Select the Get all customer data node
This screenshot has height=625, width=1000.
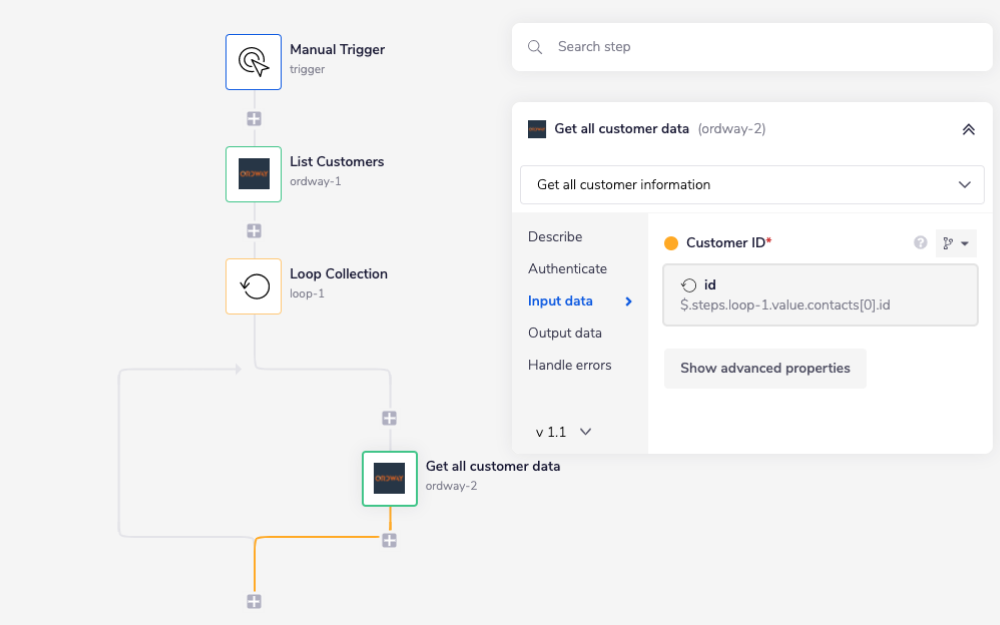(x=390, y=478)
